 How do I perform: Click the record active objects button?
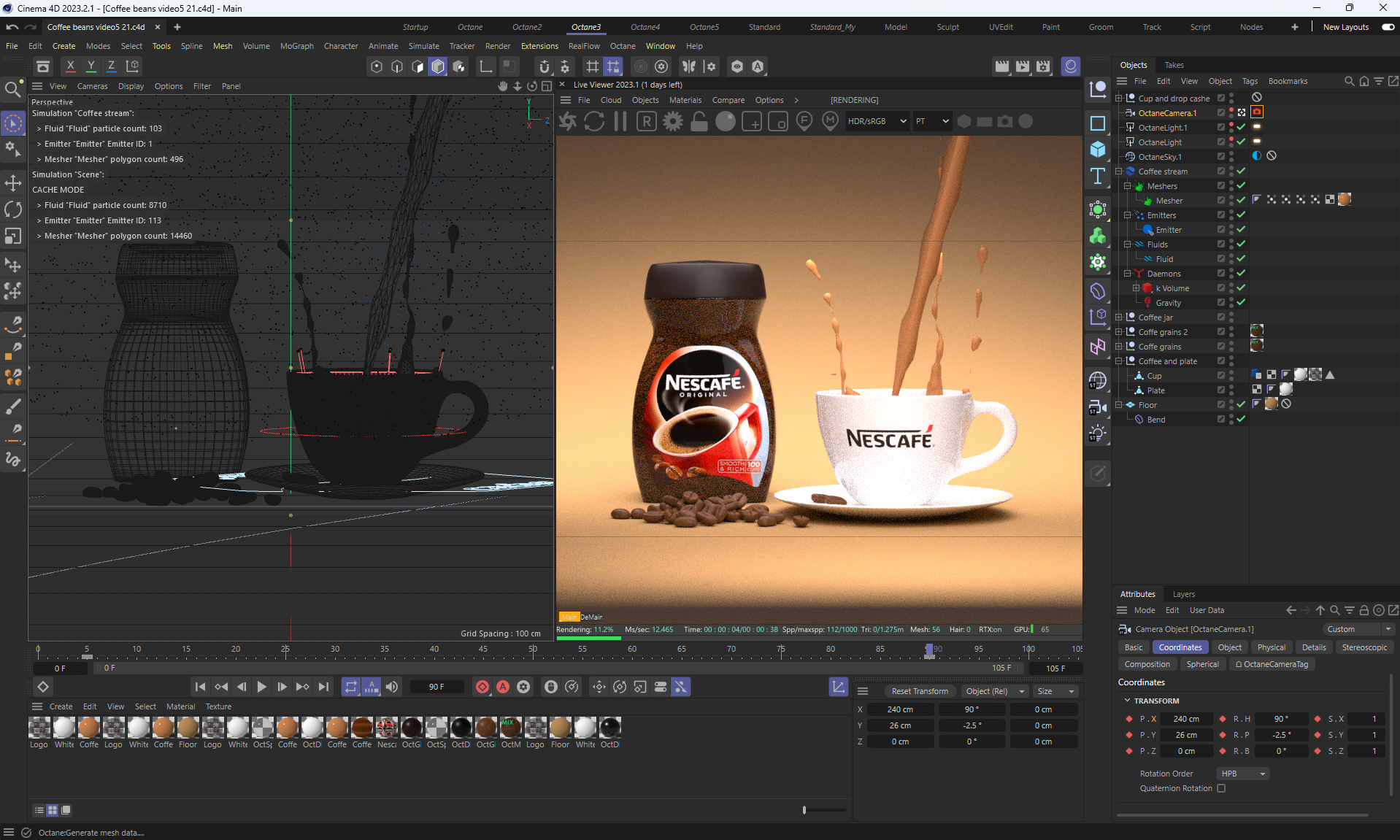point(482,687)
